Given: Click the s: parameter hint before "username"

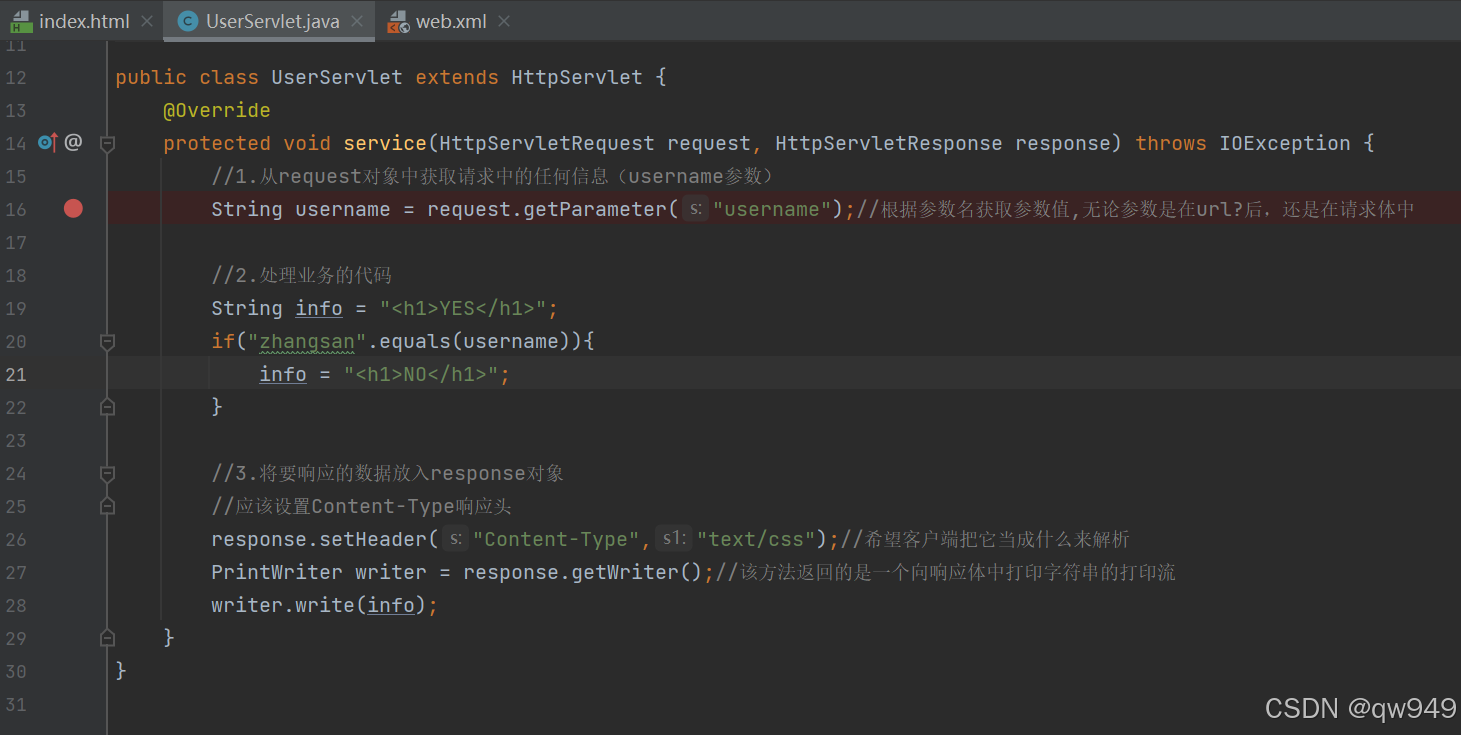Looking at the screenshot, I should [696, 209].
